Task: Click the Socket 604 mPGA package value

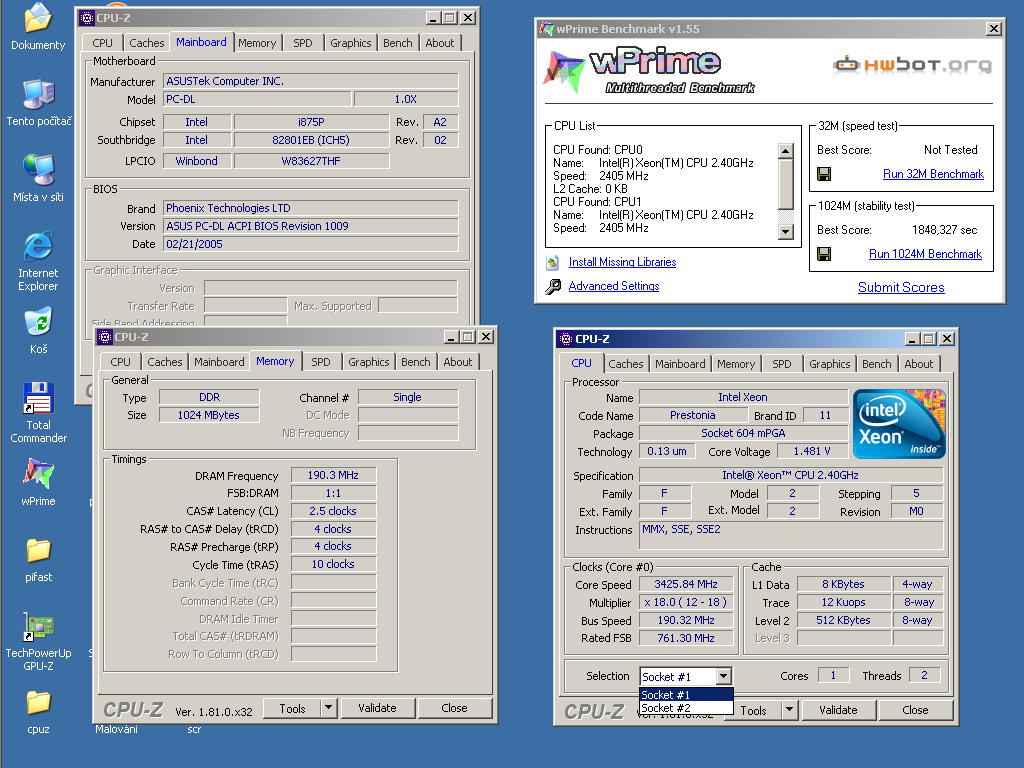Action: (x=743, y=433)
